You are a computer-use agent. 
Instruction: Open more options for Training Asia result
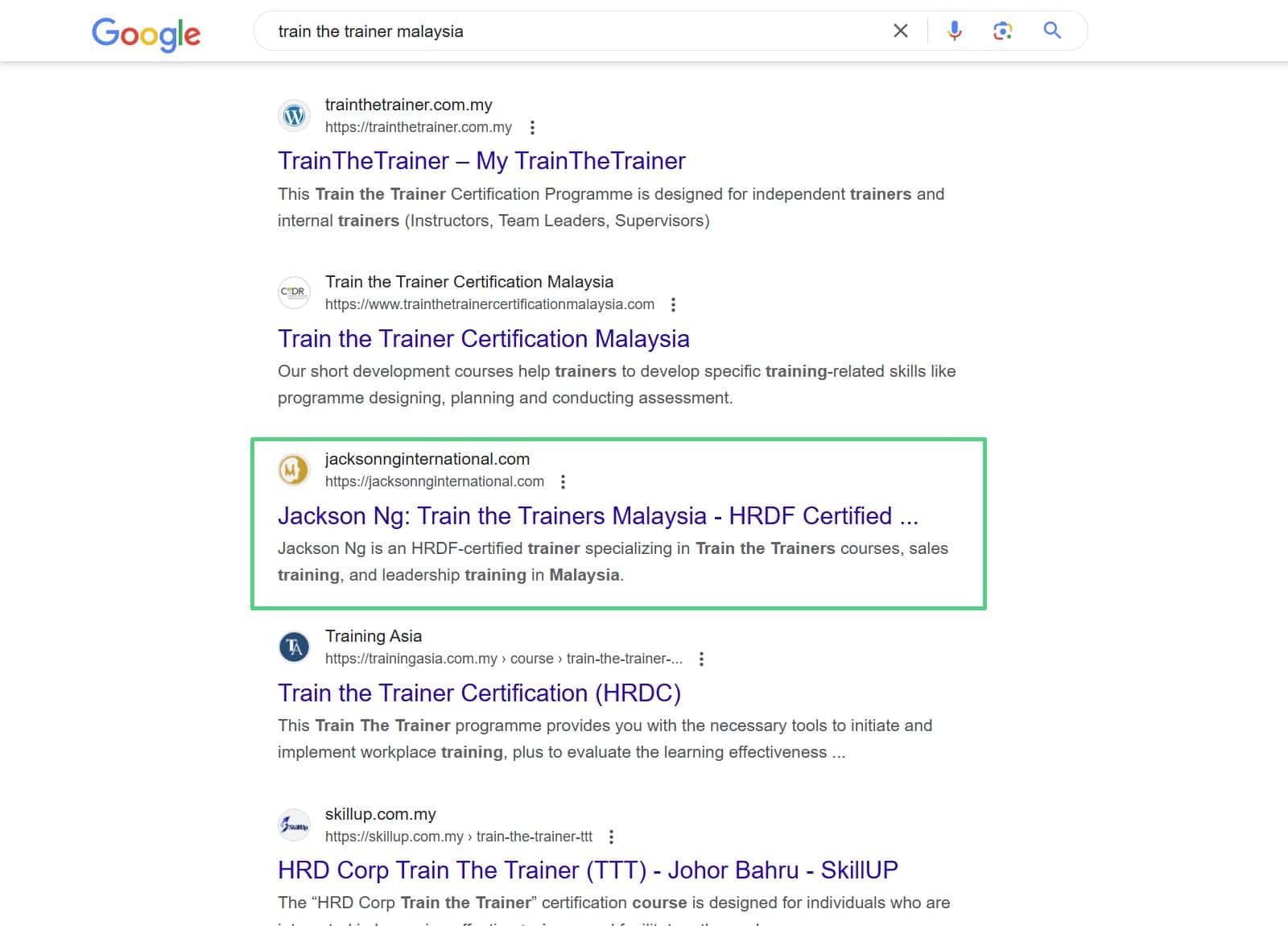tap(702, 659)
